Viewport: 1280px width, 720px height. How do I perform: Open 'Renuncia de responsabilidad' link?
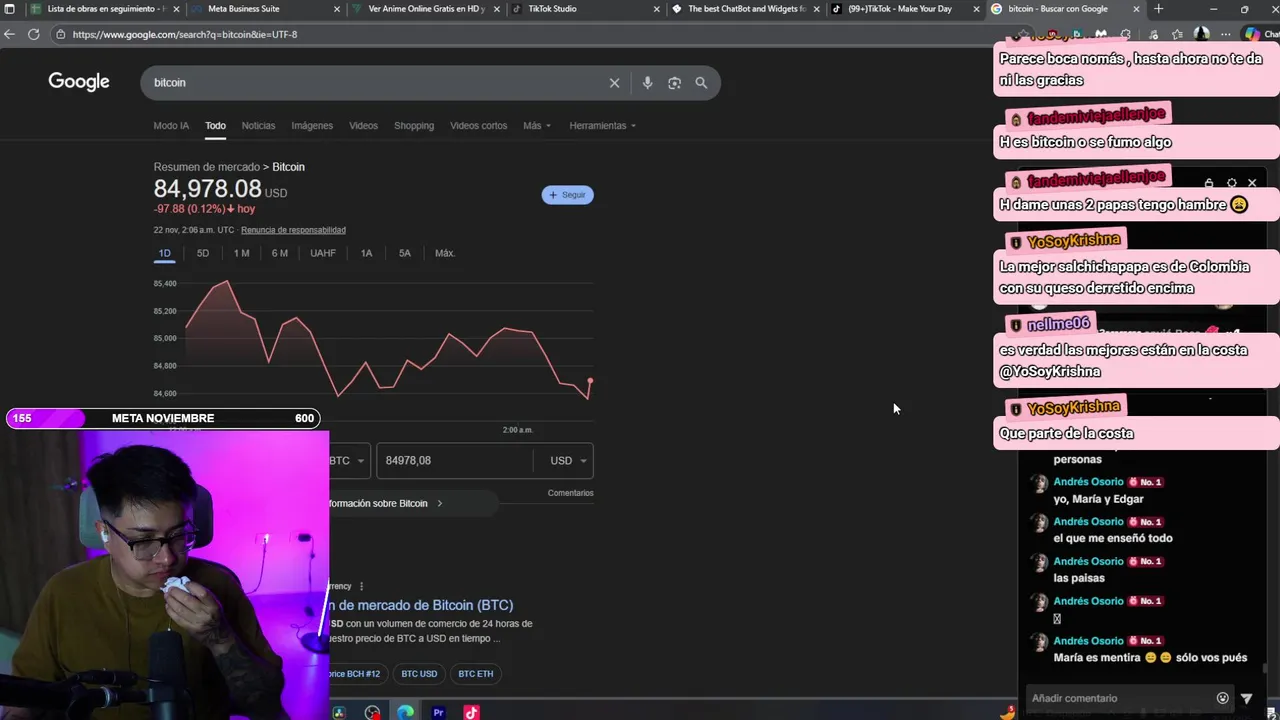click(293, 230)
